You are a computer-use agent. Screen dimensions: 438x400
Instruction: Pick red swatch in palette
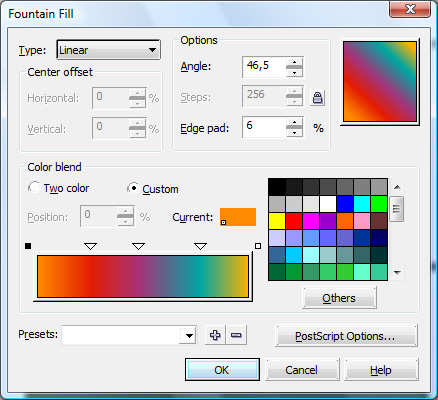pyautogui.click(x=294, y=221)
